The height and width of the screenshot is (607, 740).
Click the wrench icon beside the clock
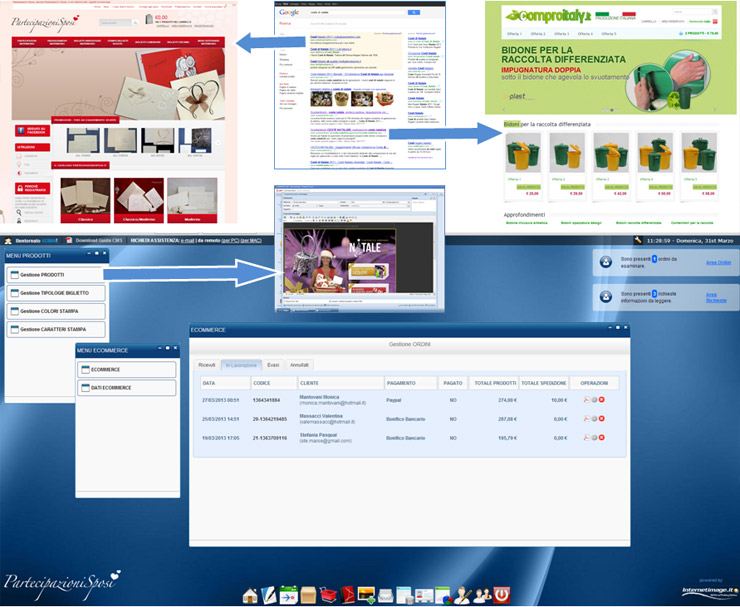point(638,240)
